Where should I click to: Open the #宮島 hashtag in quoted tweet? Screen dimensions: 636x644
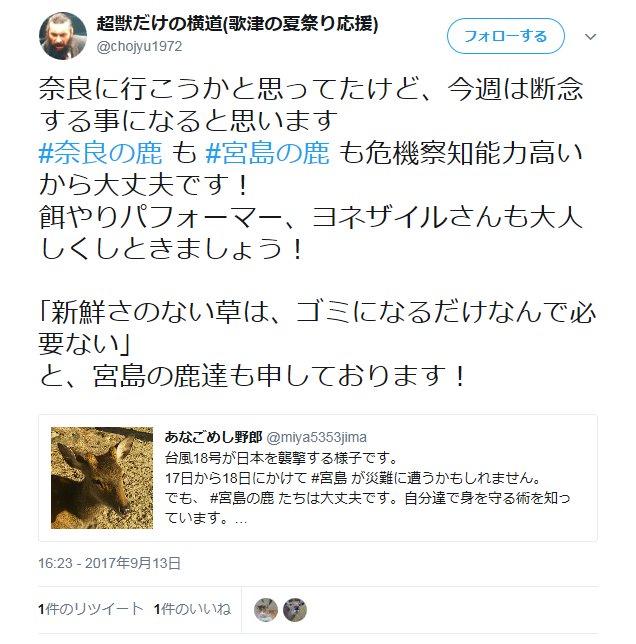click(x=329, y=478)
